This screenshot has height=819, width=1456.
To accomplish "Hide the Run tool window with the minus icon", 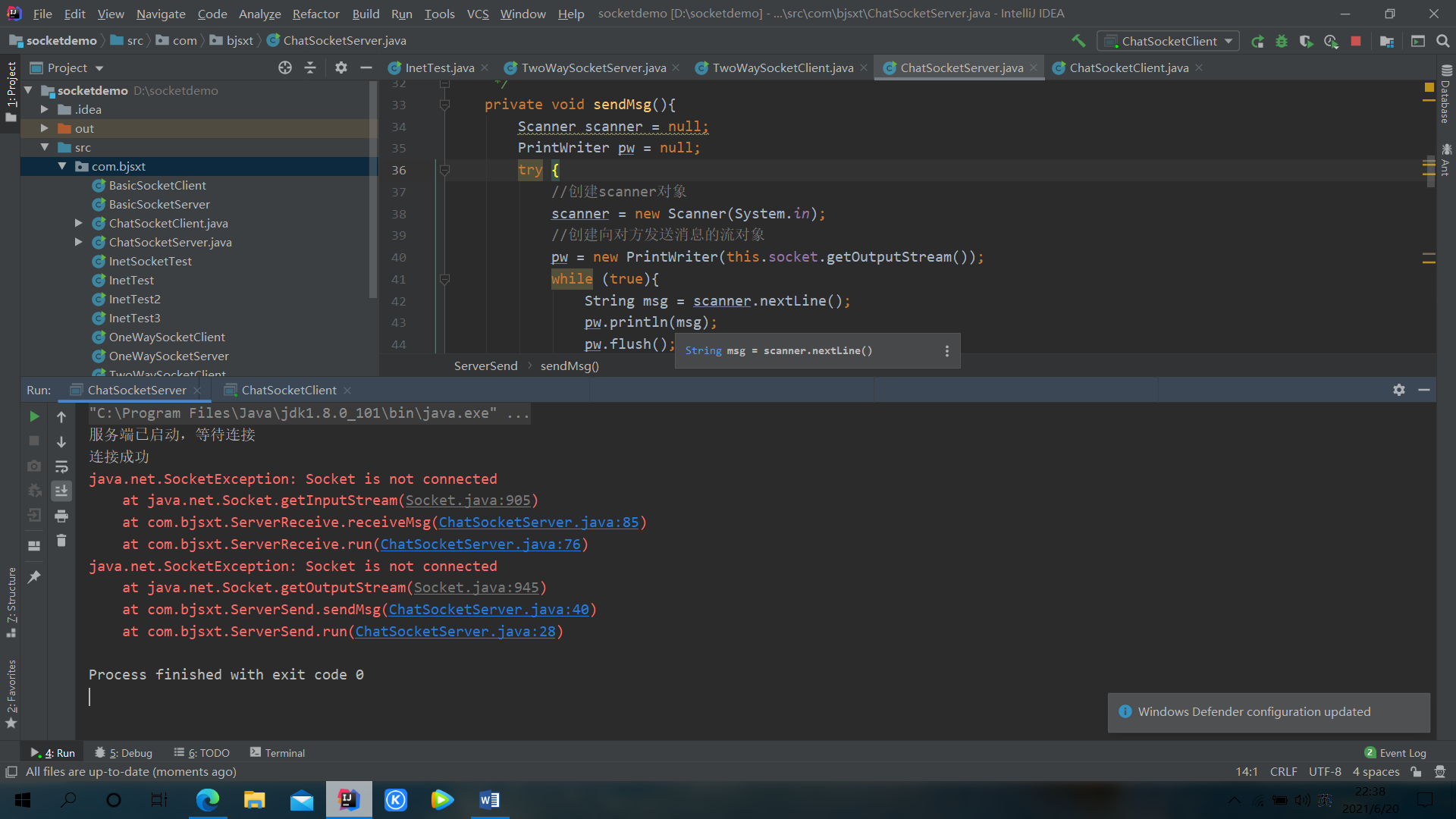I will [x=1424, y=390].
